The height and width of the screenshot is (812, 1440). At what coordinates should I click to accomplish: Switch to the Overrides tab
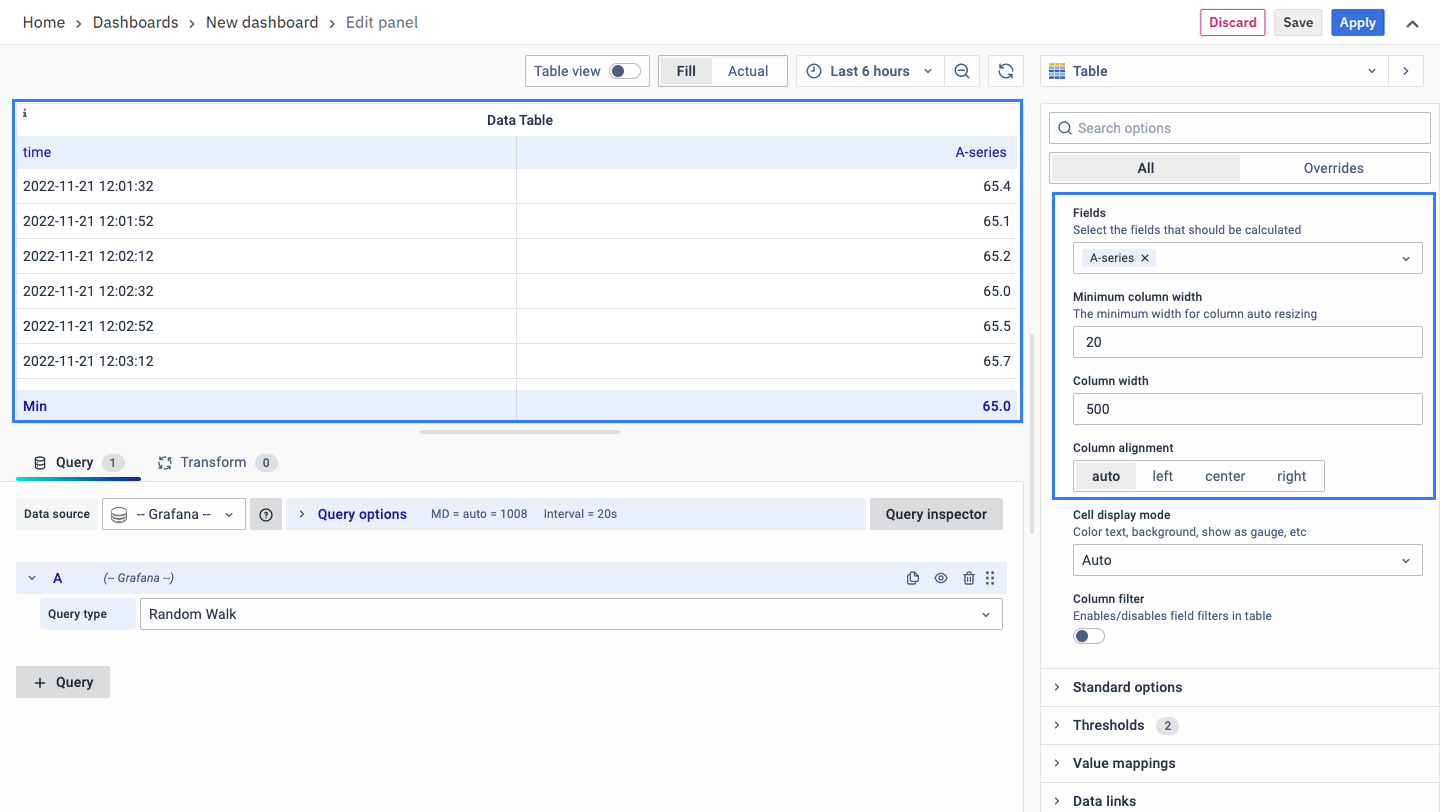point(1333,168)
